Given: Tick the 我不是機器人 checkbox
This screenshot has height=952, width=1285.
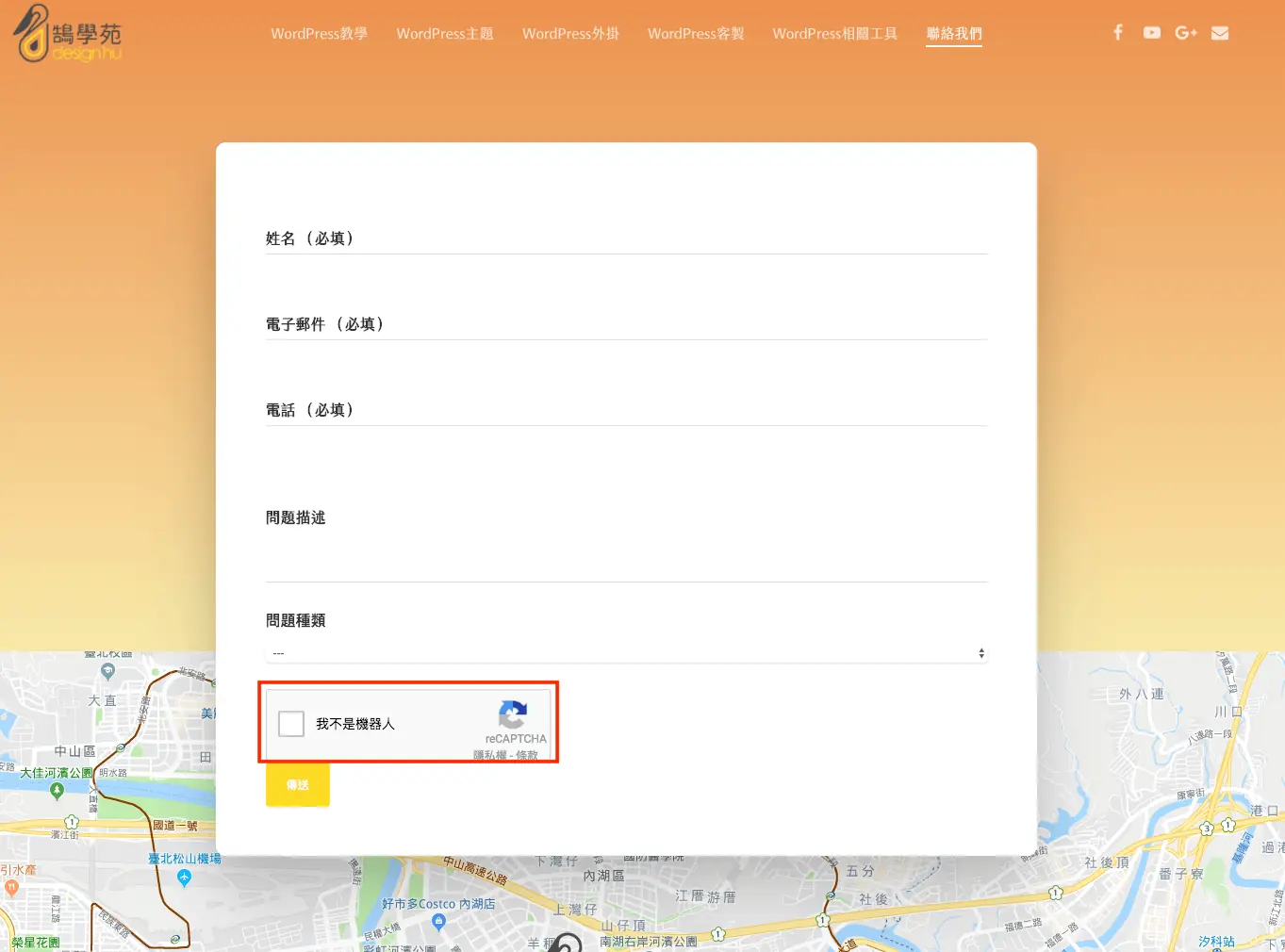Looking at the screenshot, I should coord(291,724).
